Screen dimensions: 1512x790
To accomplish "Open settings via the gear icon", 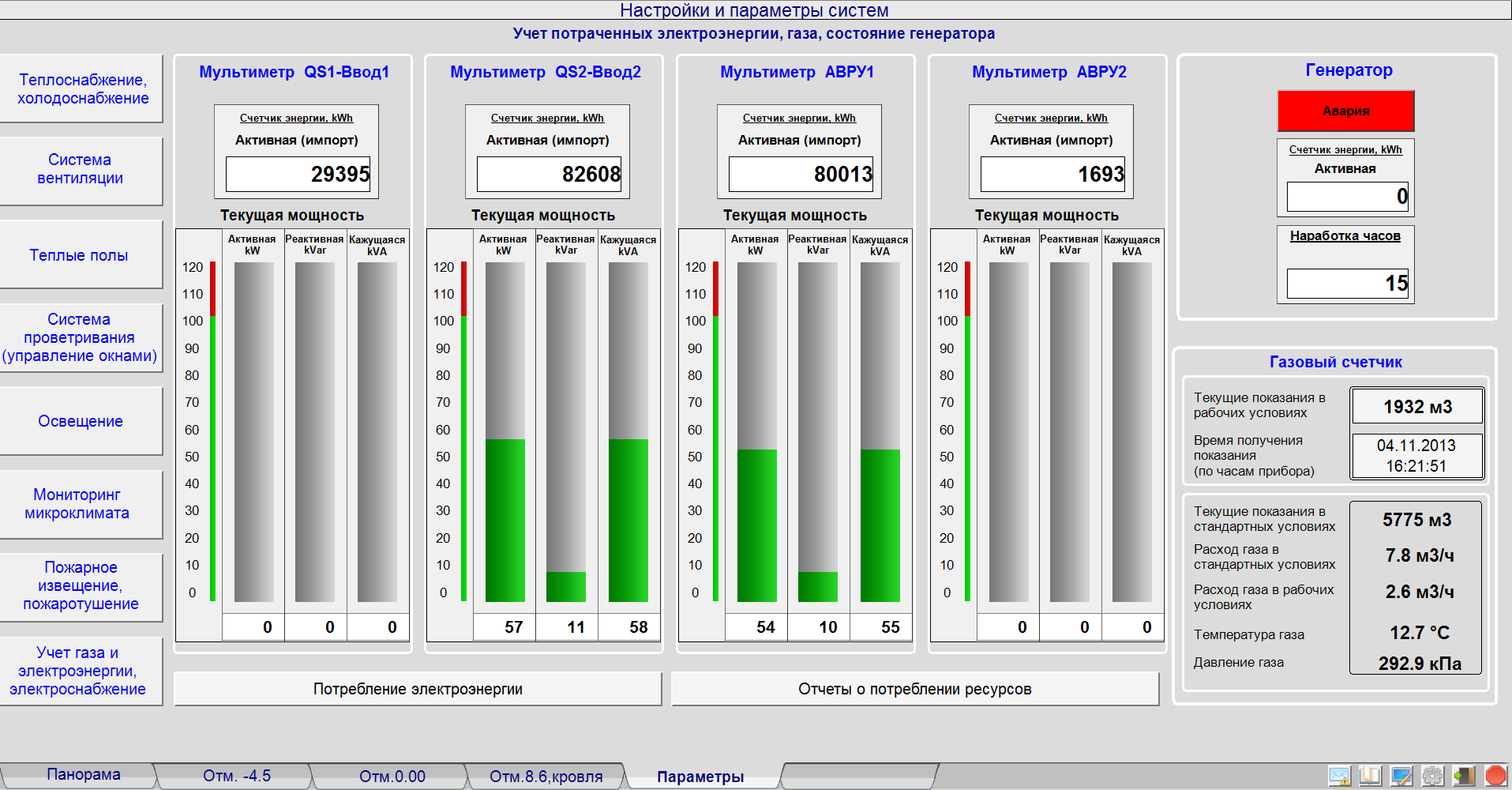I will click(1432, 776).
